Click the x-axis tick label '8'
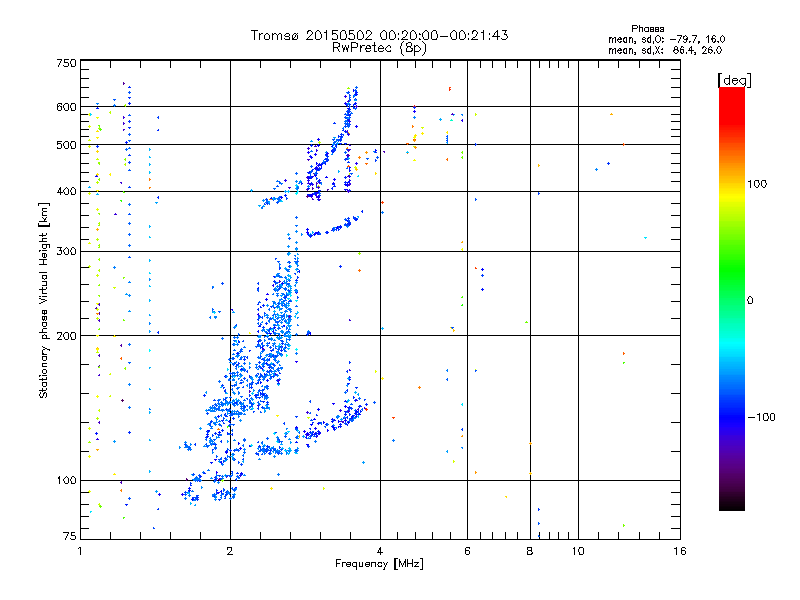The height and width of the screenshot is (600, 800). pos(530,551)
